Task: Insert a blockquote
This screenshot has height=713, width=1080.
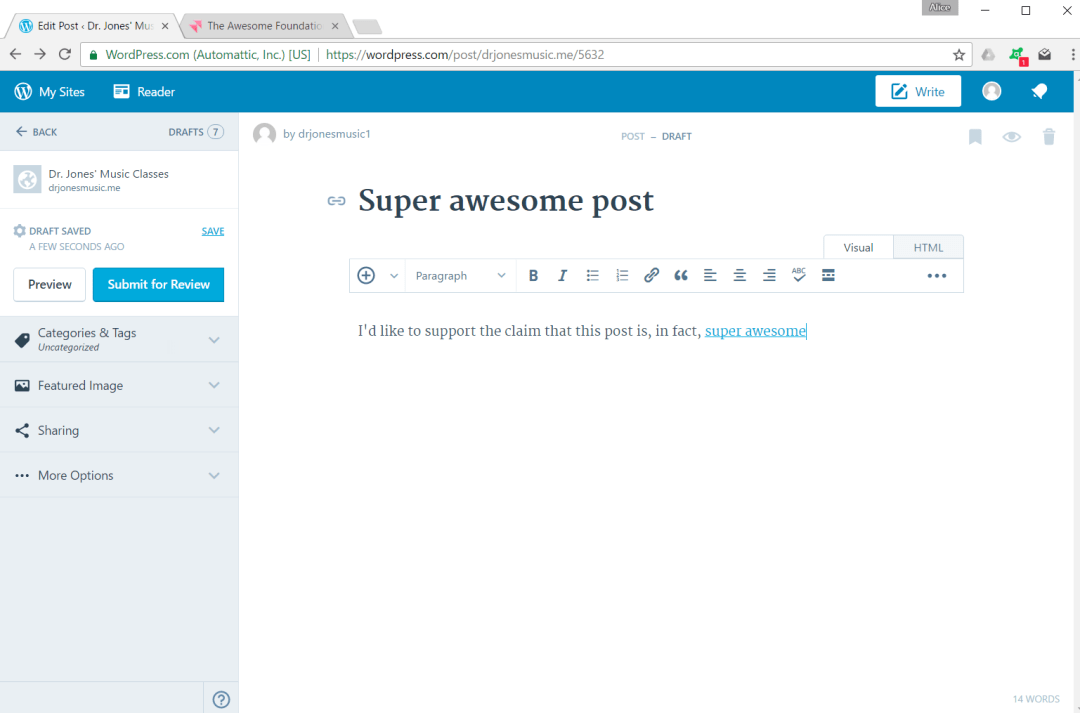Action: 681,275
